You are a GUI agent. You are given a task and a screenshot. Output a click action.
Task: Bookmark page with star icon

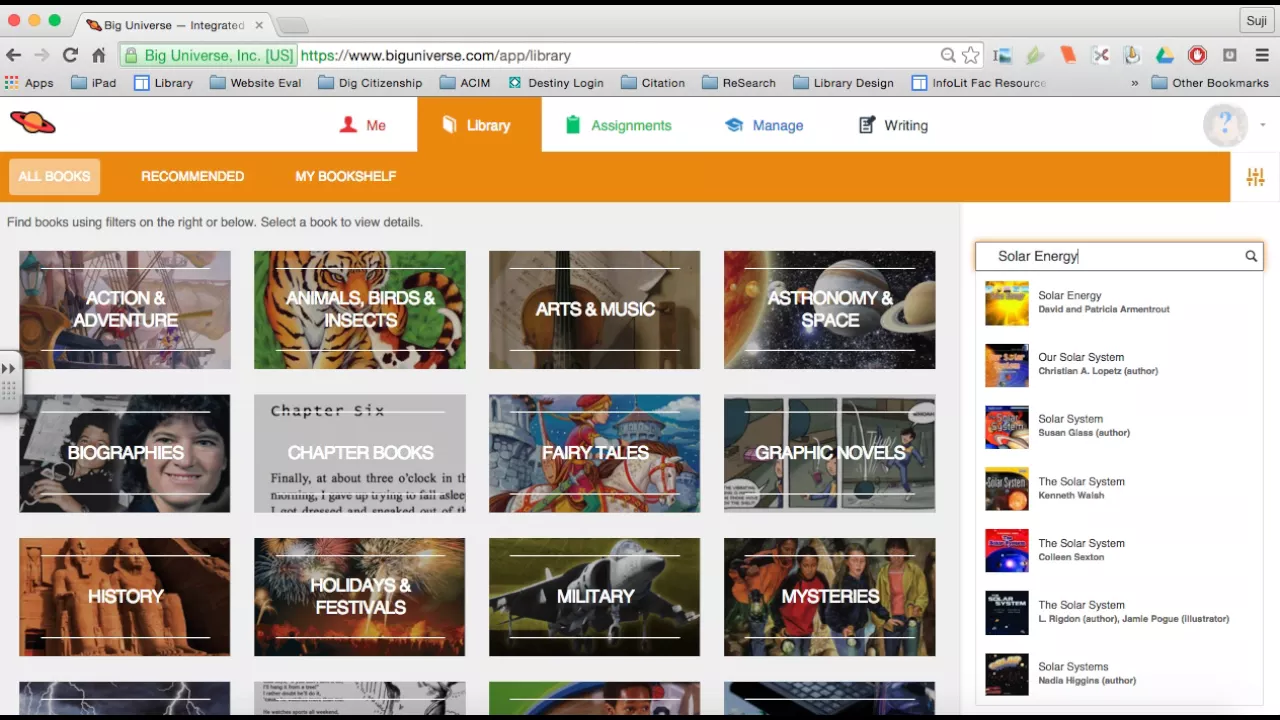pyautogui.click(x=970, y=56)
